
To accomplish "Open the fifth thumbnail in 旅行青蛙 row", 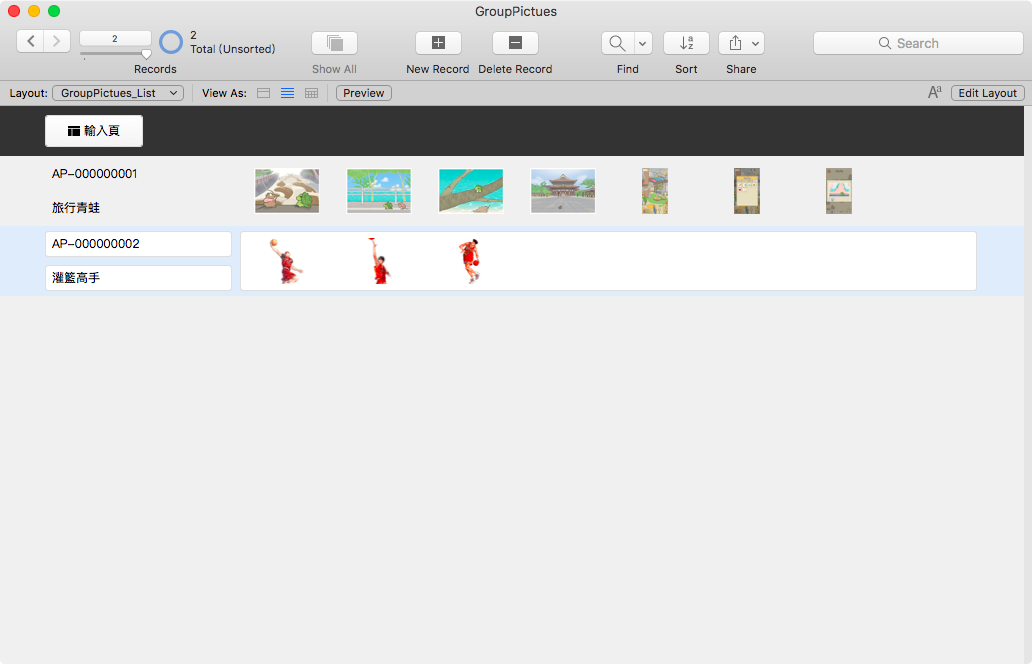I will click(x=655, y=191).
